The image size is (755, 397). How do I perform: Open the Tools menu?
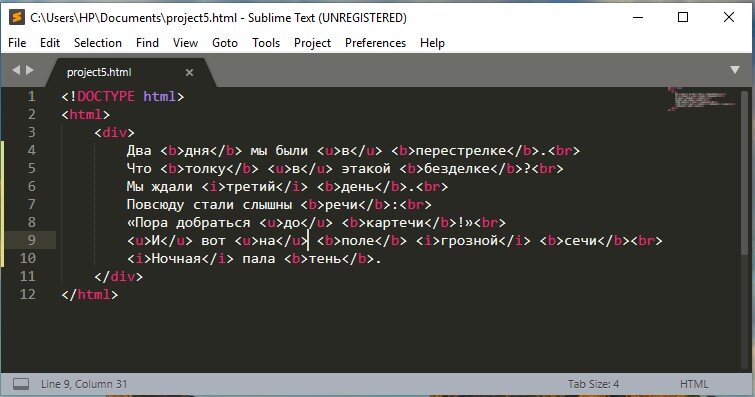coord(266,43)
